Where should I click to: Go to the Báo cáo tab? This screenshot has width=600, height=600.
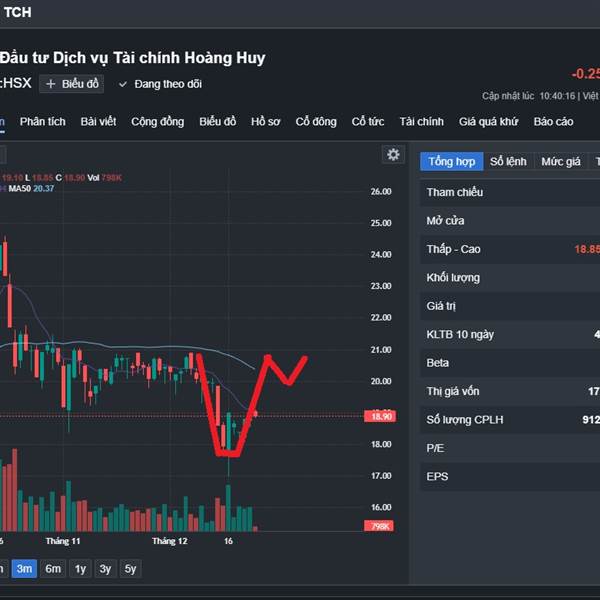553,122
